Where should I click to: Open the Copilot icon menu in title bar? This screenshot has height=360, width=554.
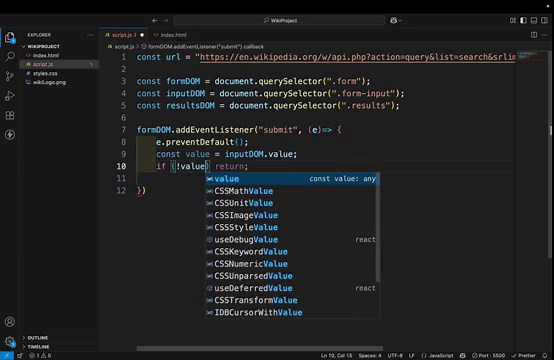[395, 20]
